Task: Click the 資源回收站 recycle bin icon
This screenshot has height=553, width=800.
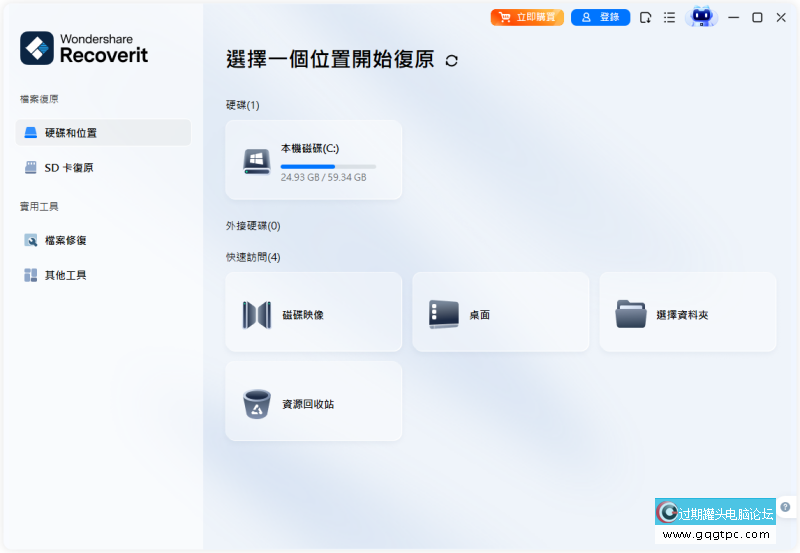Action: pyautogui.click(x=257, y=404)
